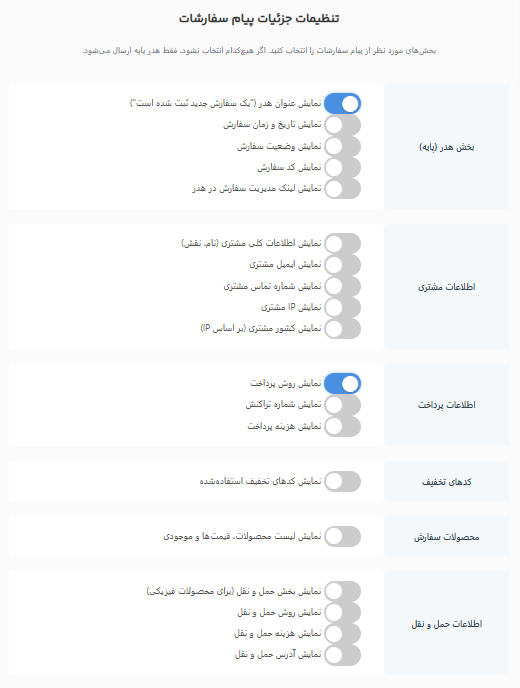
Task: Turn on shipping section for physical products
Action: pos(342,591)
